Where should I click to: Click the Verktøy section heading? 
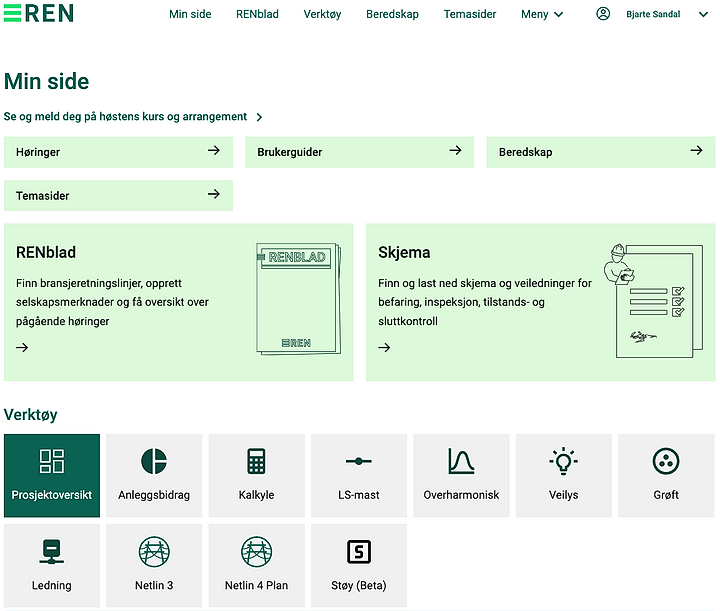31,415
